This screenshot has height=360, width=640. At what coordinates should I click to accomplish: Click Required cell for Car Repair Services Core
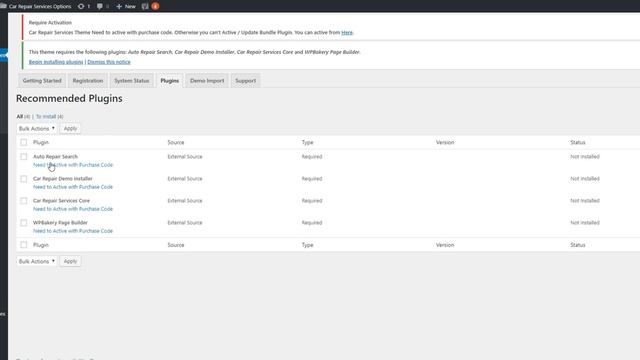point(312,201)
